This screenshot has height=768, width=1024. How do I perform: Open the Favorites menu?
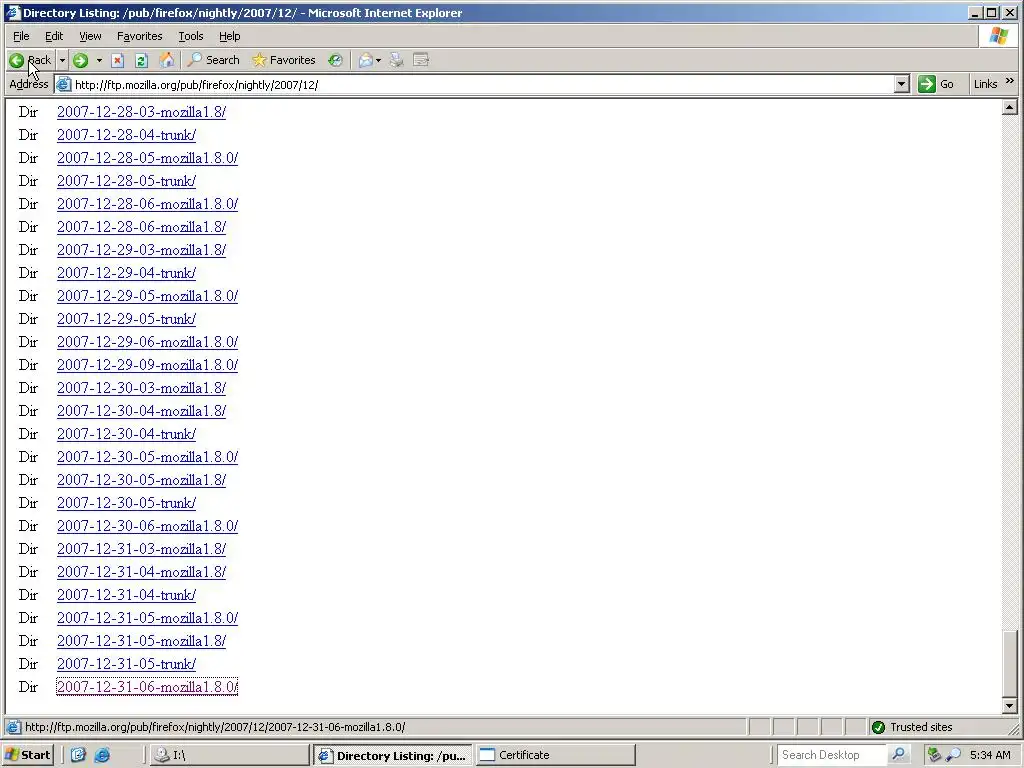pos(140,36)
